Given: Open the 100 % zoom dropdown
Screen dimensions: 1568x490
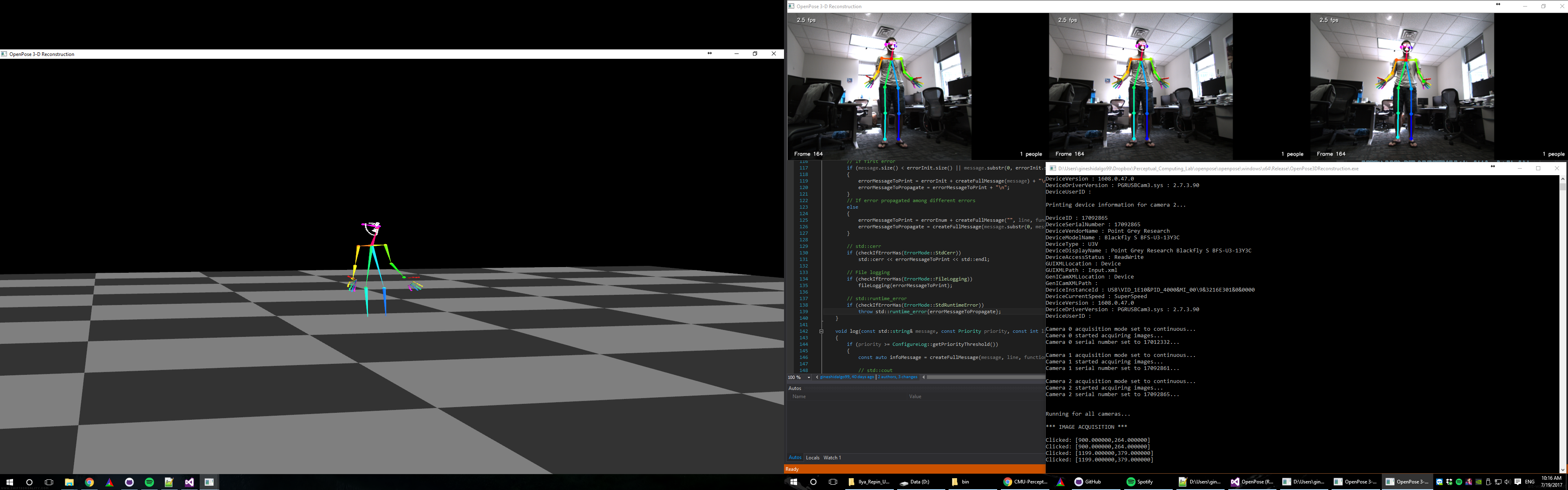Looking at the screenshot, I should click(808, 377).
